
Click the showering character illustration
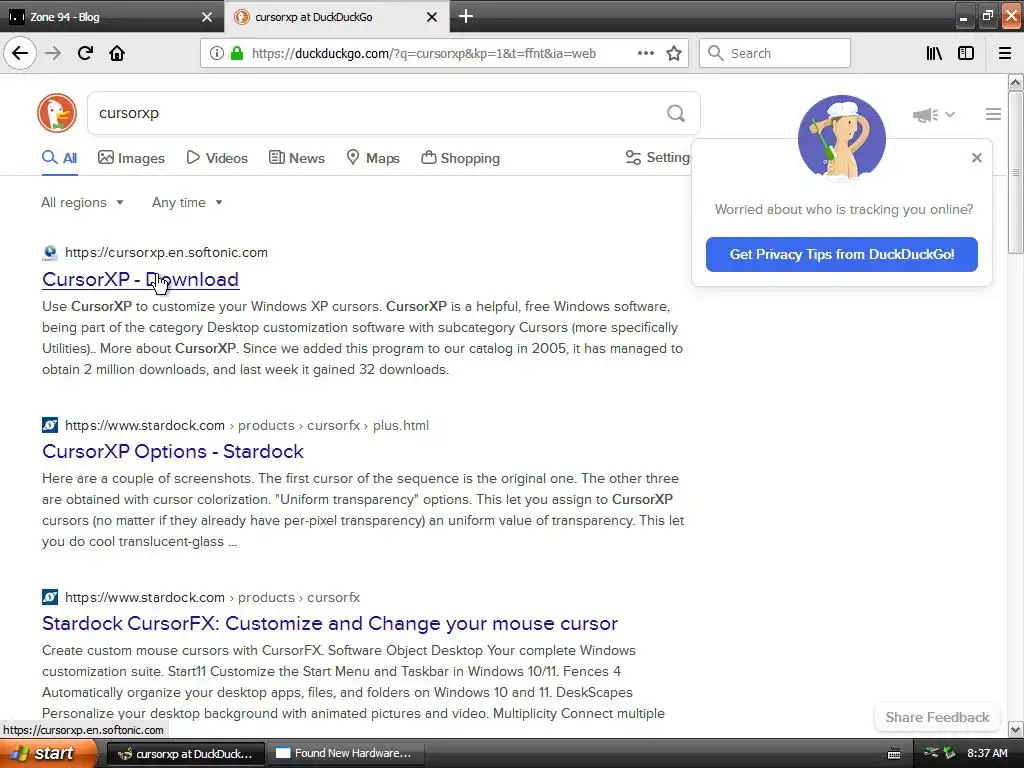pyautogui.click(x=841, y=138)
